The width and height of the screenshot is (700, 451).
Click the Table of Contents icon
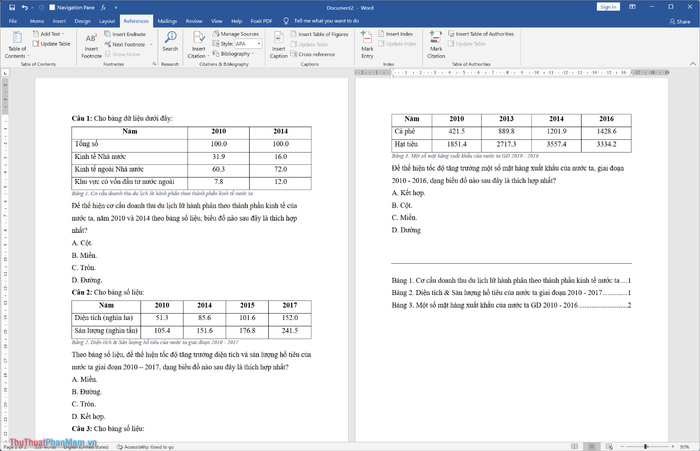(x=17, y=44)
